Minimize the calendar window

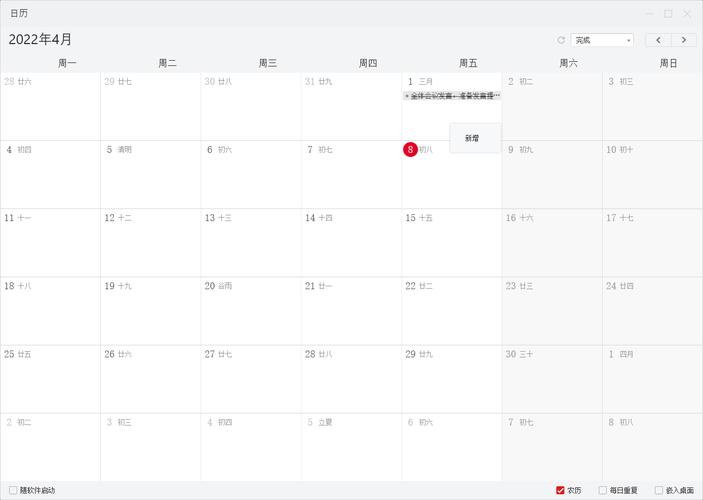pos(649,13)
